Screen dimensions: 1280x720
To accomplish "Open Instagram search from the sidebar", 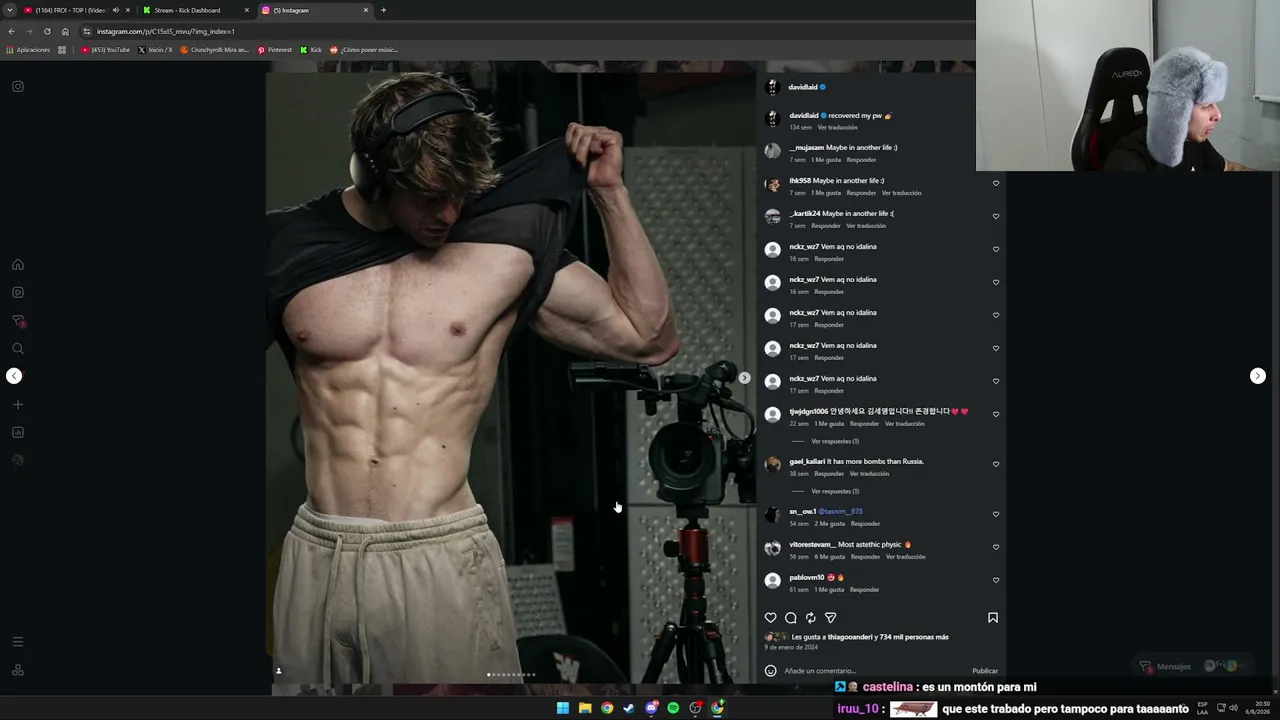I will coord(18,349).
